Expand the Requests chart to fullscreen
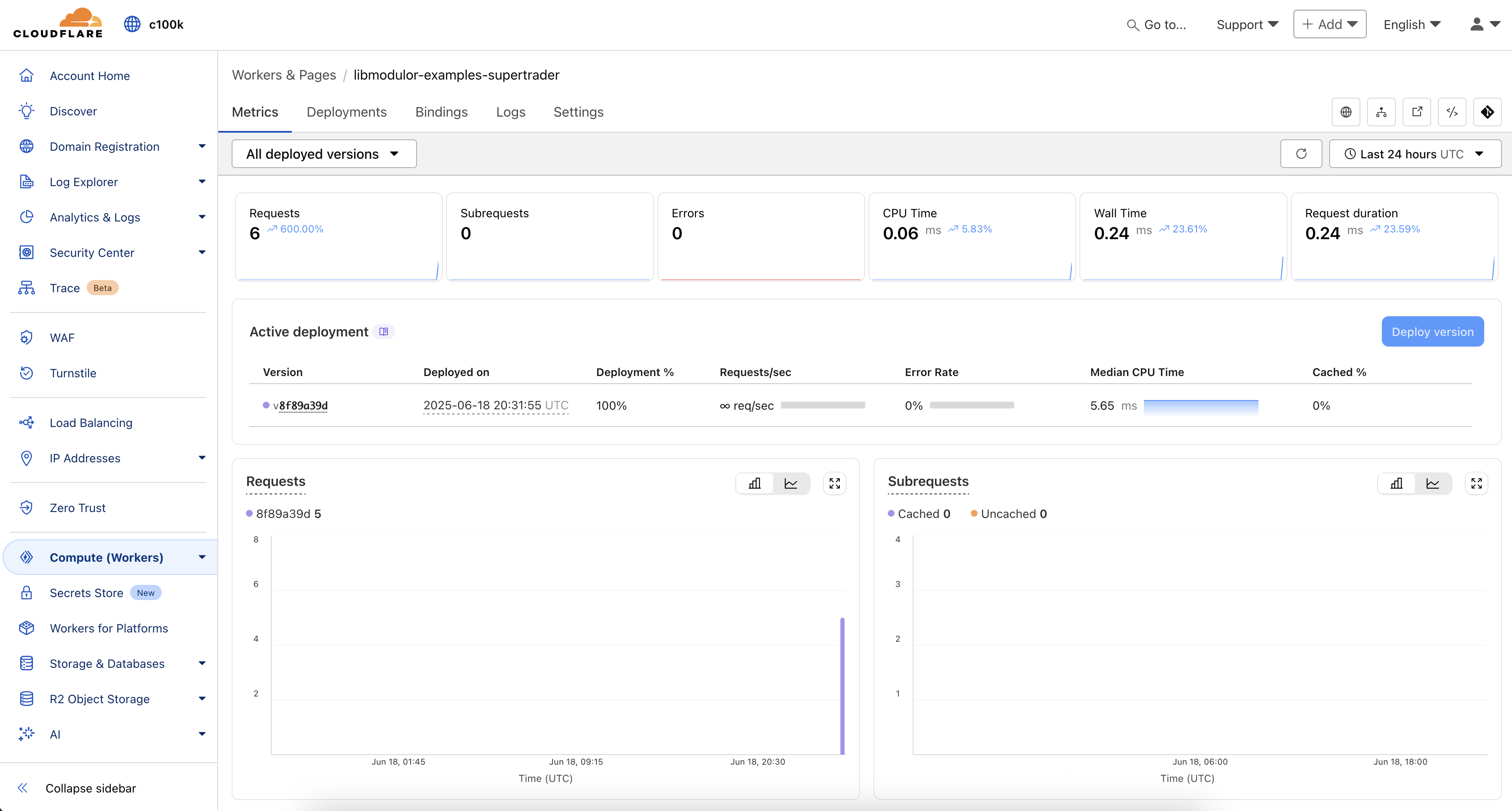 point(835,483)
